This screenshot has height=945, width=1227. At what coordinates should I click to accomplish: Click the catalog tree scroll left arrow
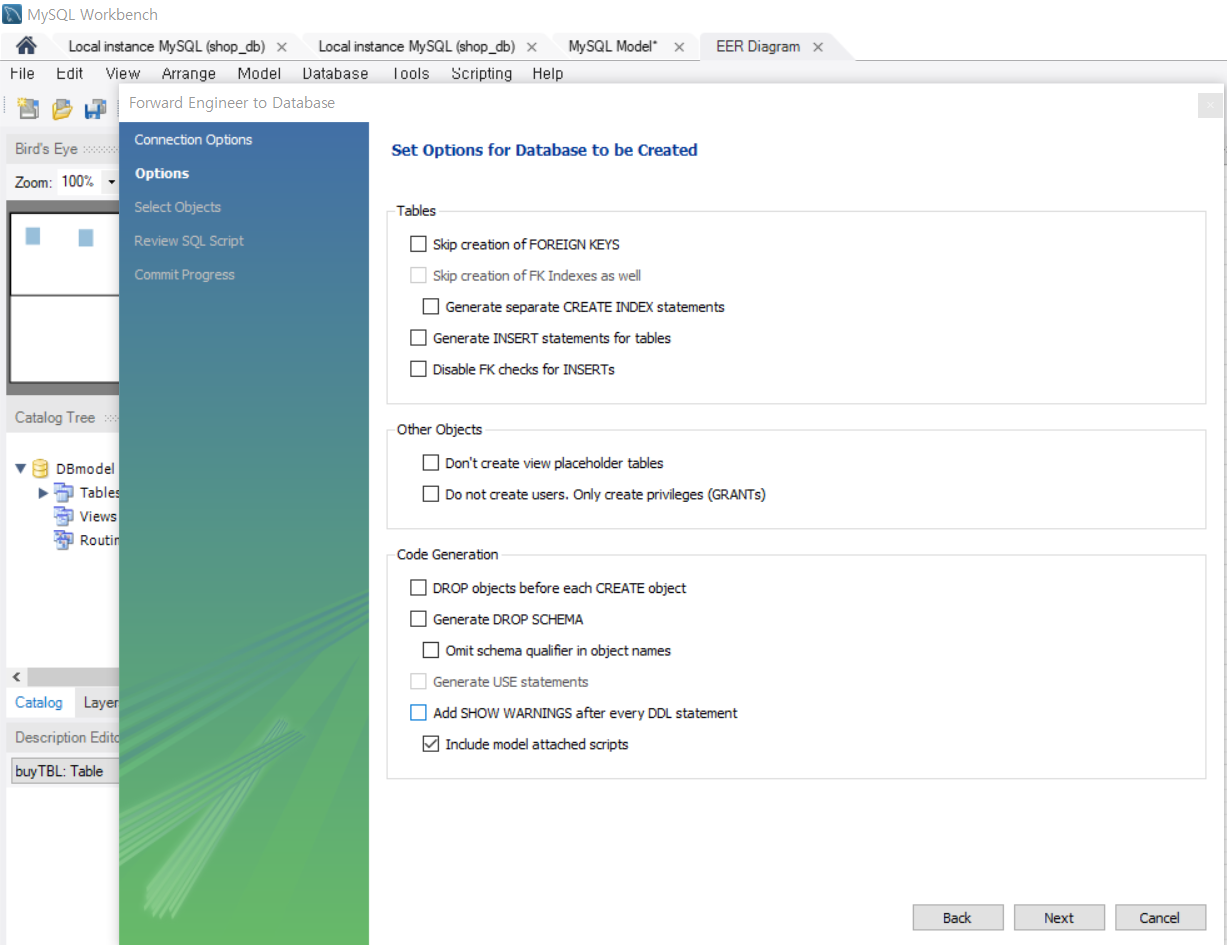point(17,678)
